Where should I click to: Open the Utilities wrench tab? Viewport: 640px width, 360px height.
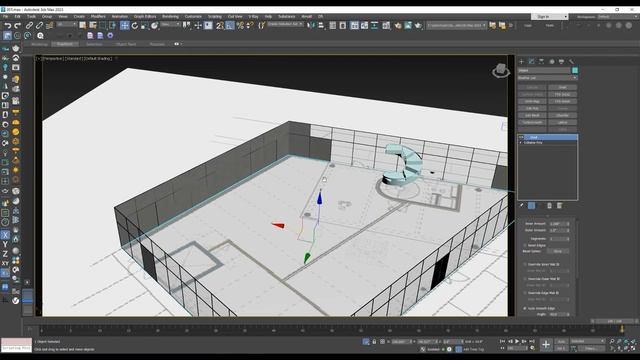571,61
